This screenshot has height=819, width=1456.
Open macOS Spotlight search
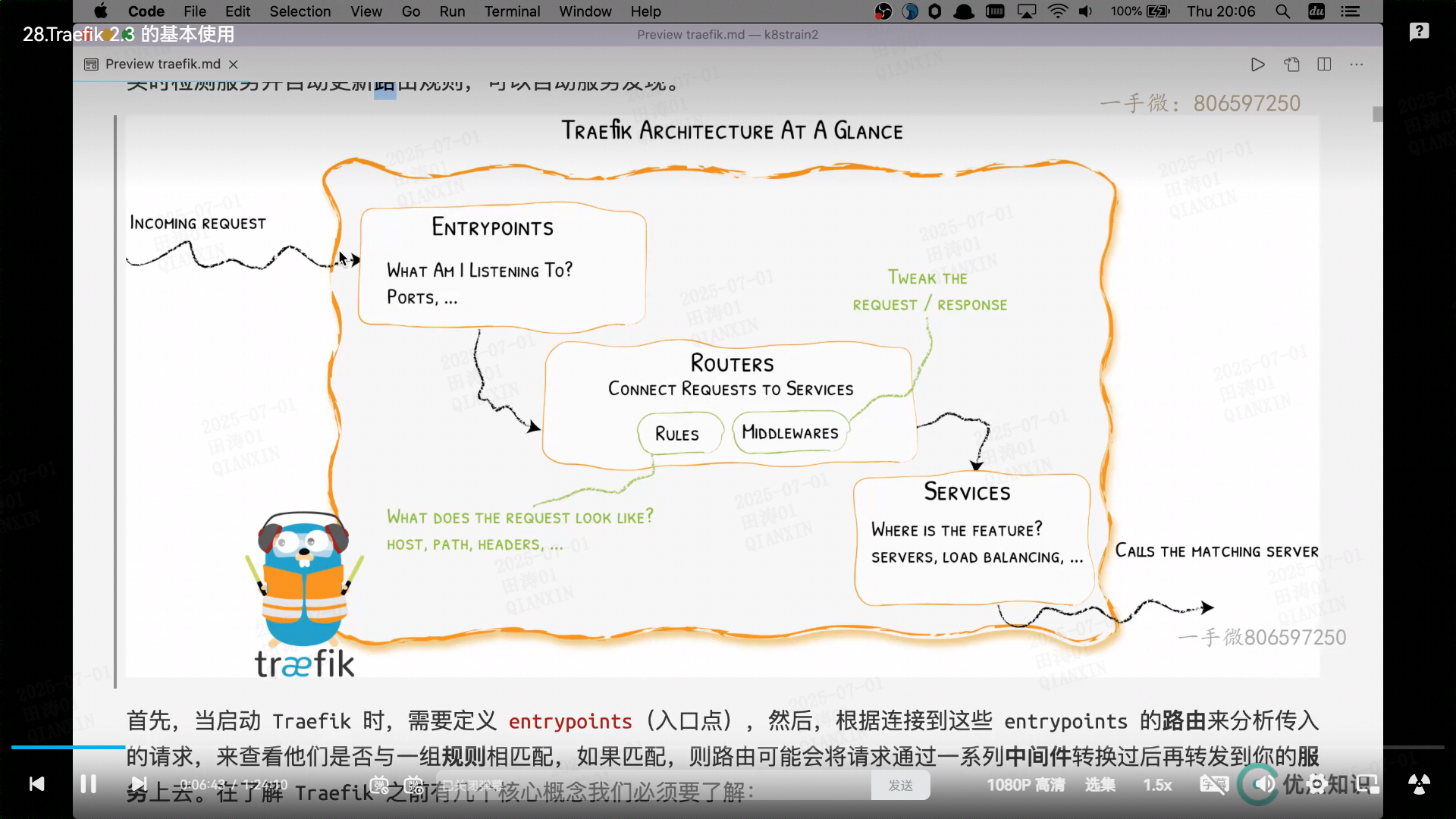coord(1282,11)
